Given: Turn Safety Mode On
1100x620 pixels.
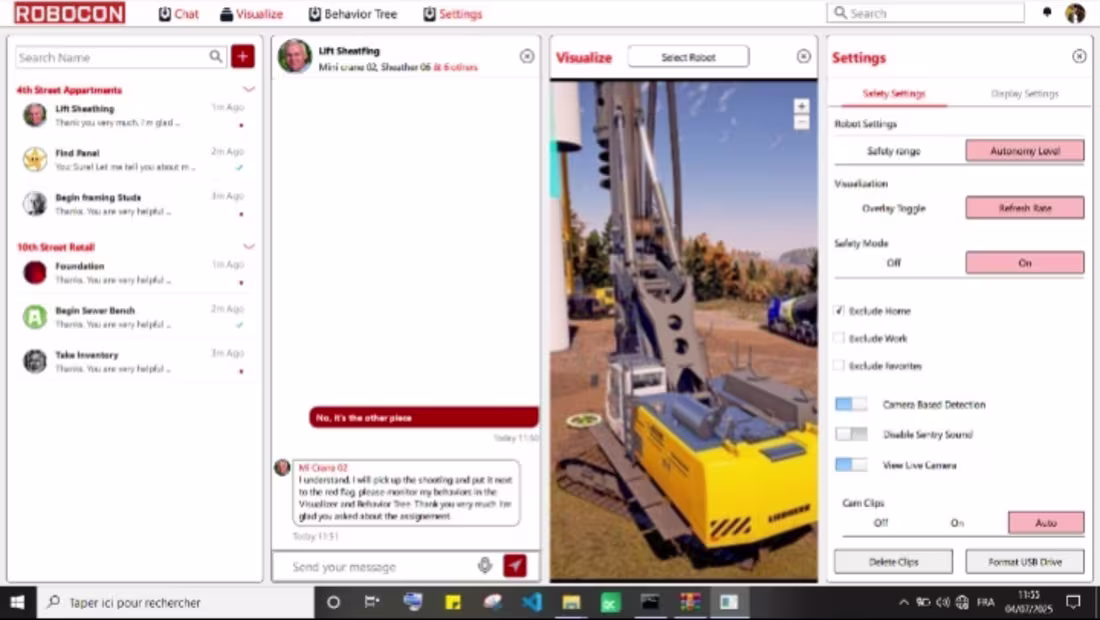Looking at the screenshot, I should tap(1025, 263).
